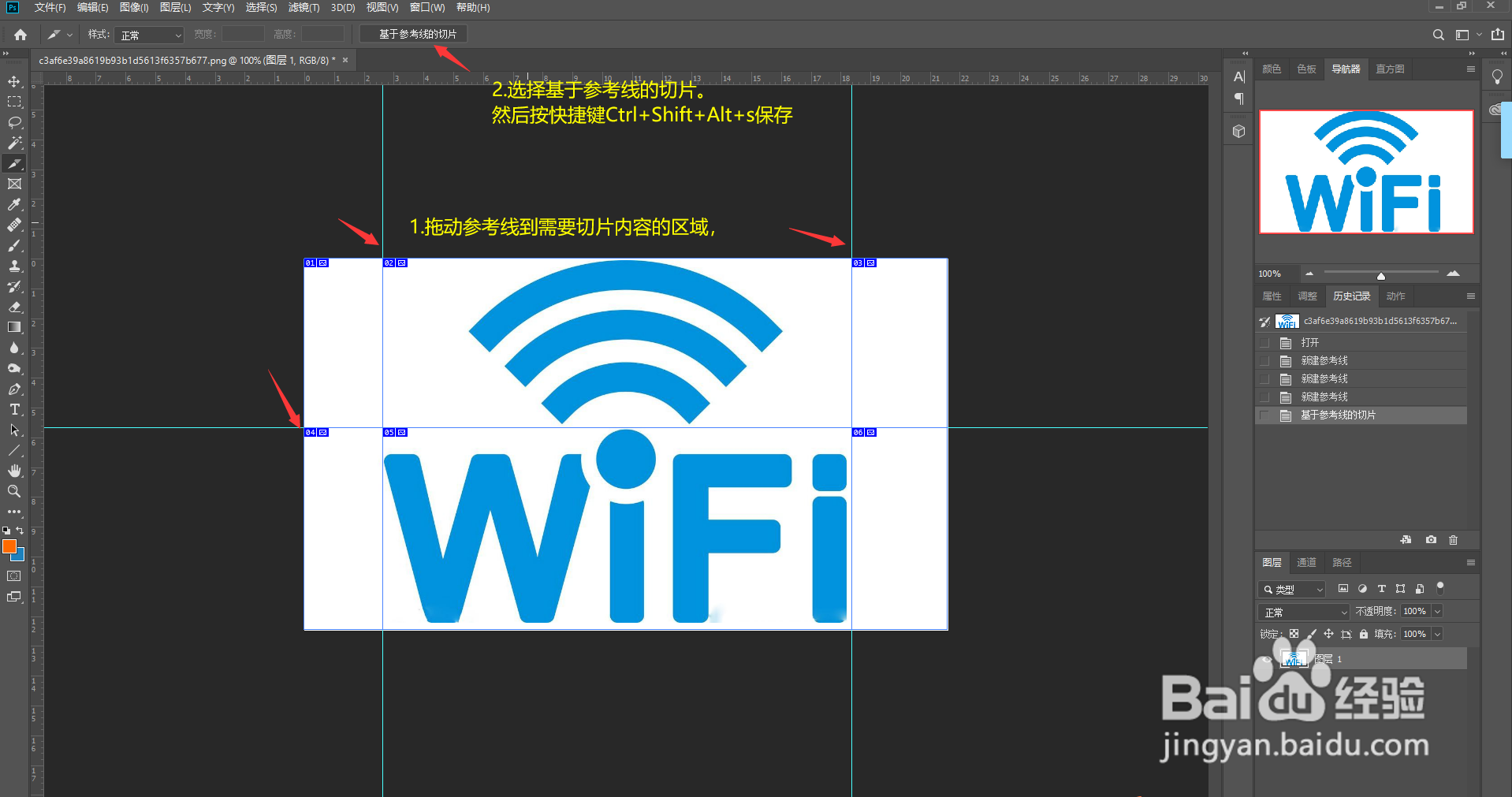Open the Layers panel menu

pyautogui.click(x=1470, y=562)
